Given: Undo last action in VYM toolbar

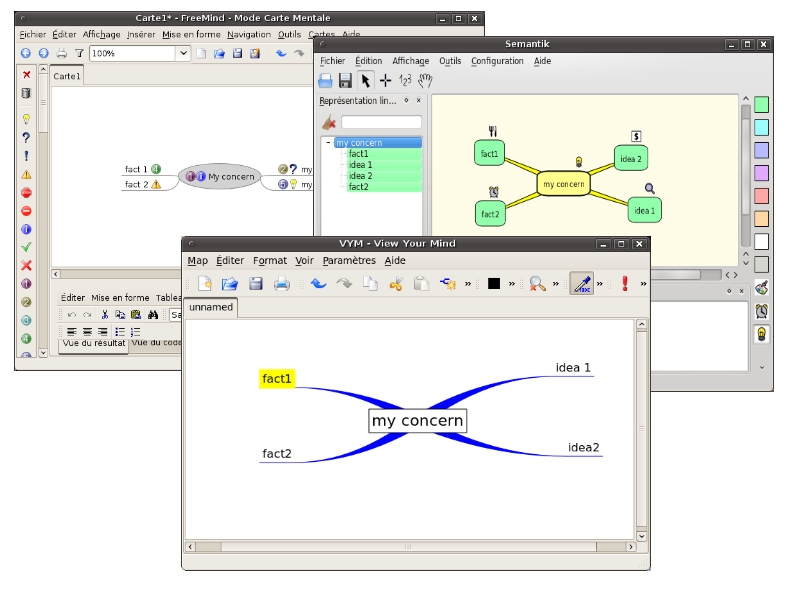Looking at the screenshot, I should (318, 284).
